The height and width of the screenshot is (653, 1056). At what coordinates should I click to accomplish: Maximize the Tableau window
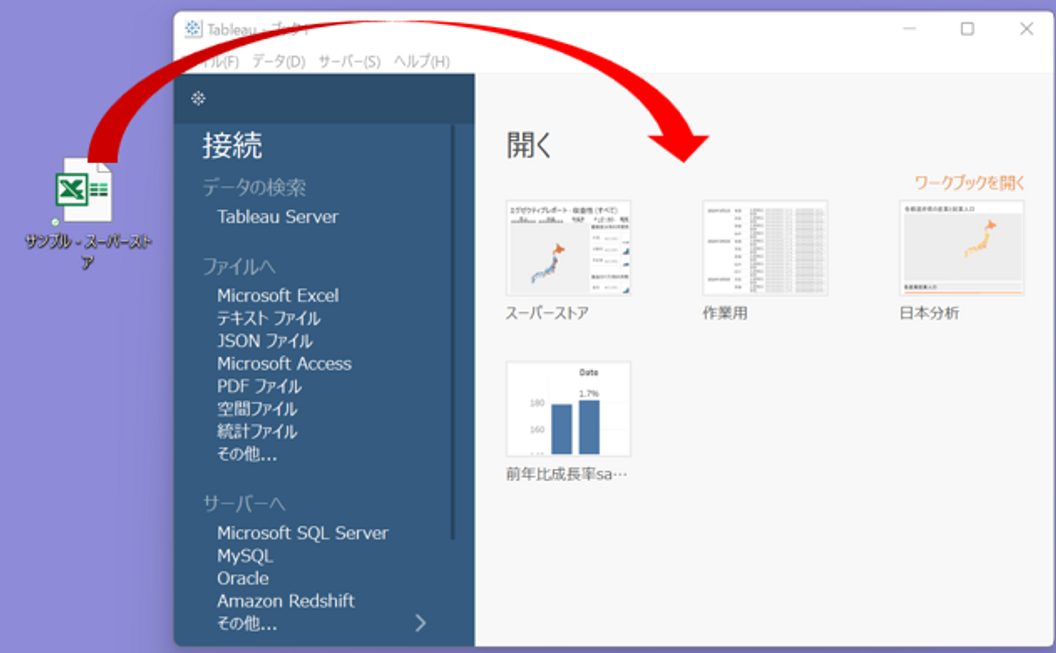[967, 29]
